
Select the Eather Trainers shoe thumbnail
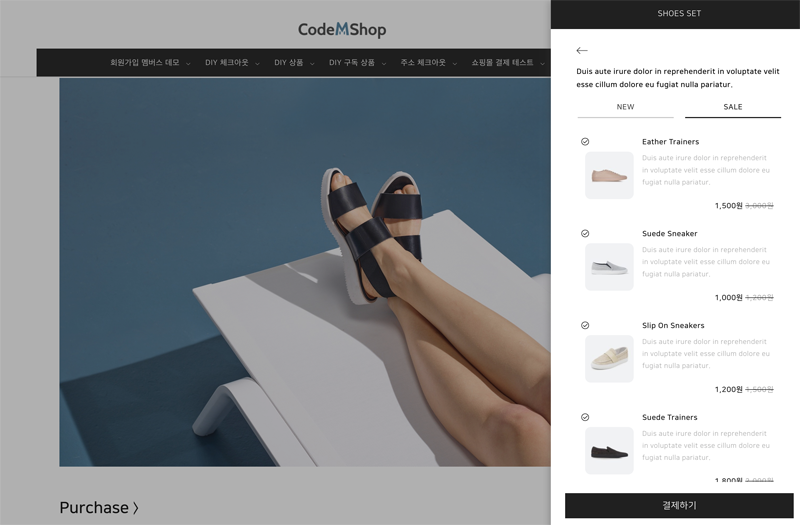pos(609,175)
